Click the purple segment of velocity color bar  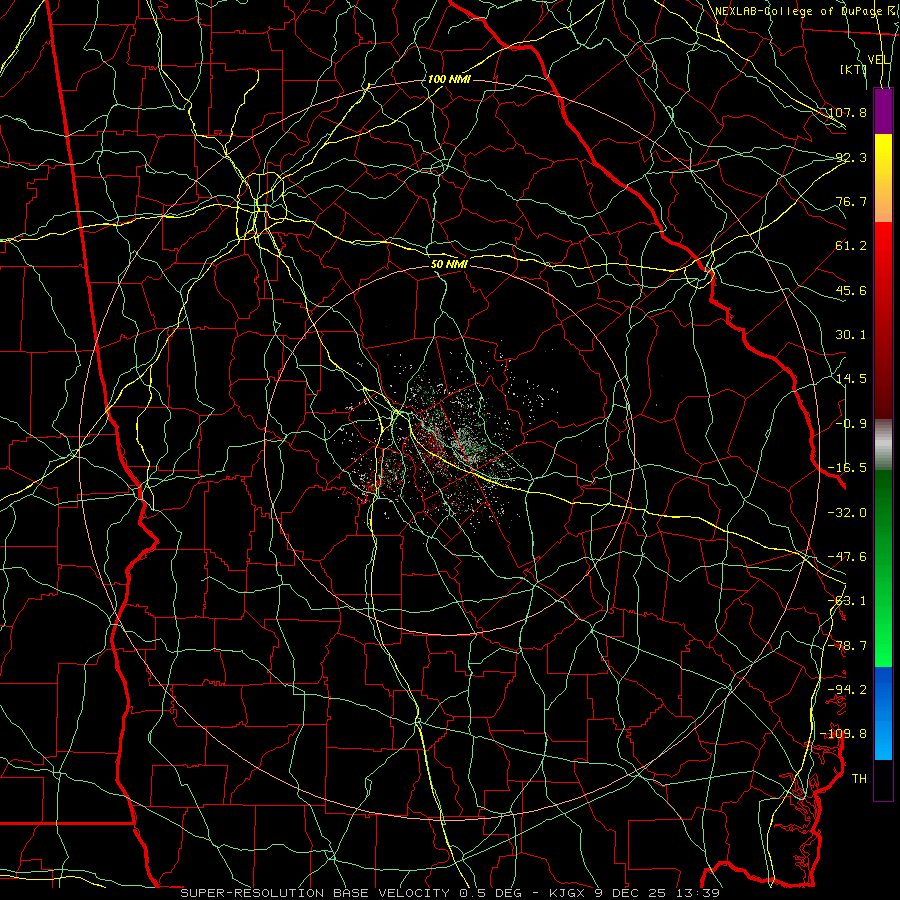click(883, 111)
